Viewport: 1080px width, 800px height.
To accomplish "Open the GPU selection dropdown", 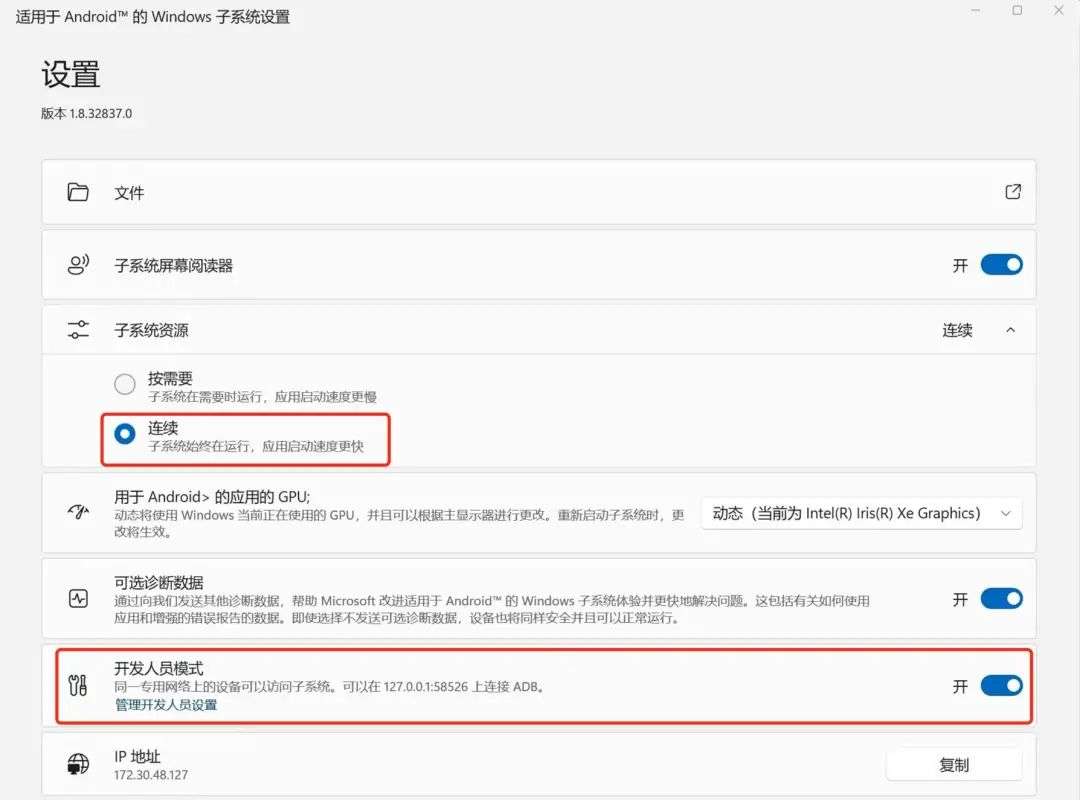I will 861,513.
